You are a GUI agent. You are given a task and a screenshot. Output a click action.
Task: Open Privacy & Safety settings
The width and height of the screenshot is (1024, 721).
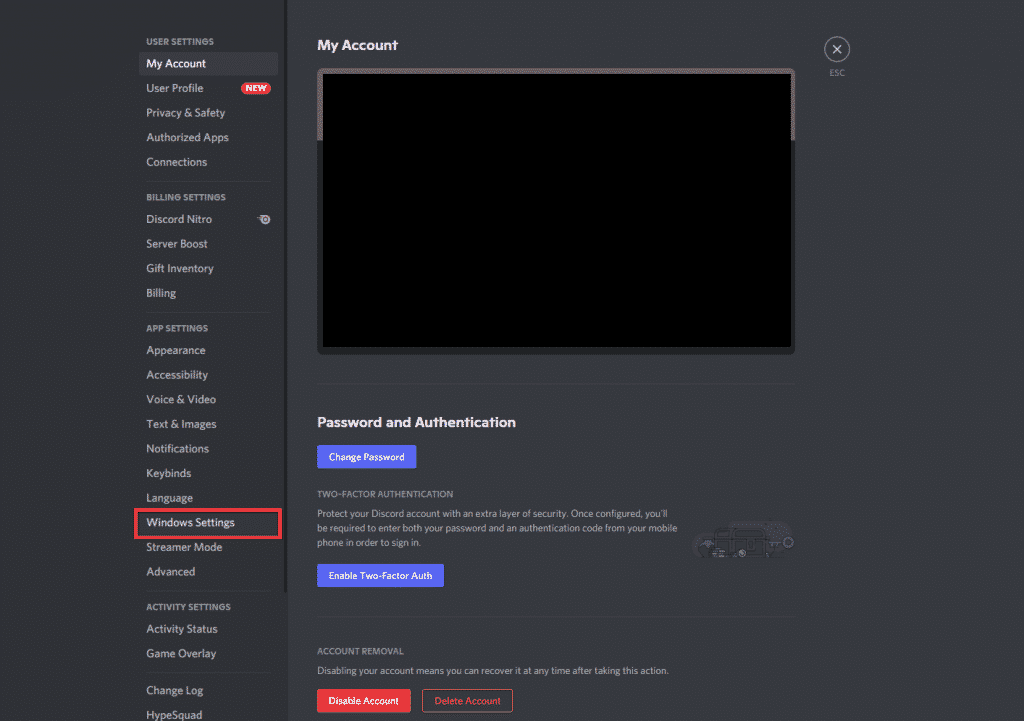coord(185,112)
